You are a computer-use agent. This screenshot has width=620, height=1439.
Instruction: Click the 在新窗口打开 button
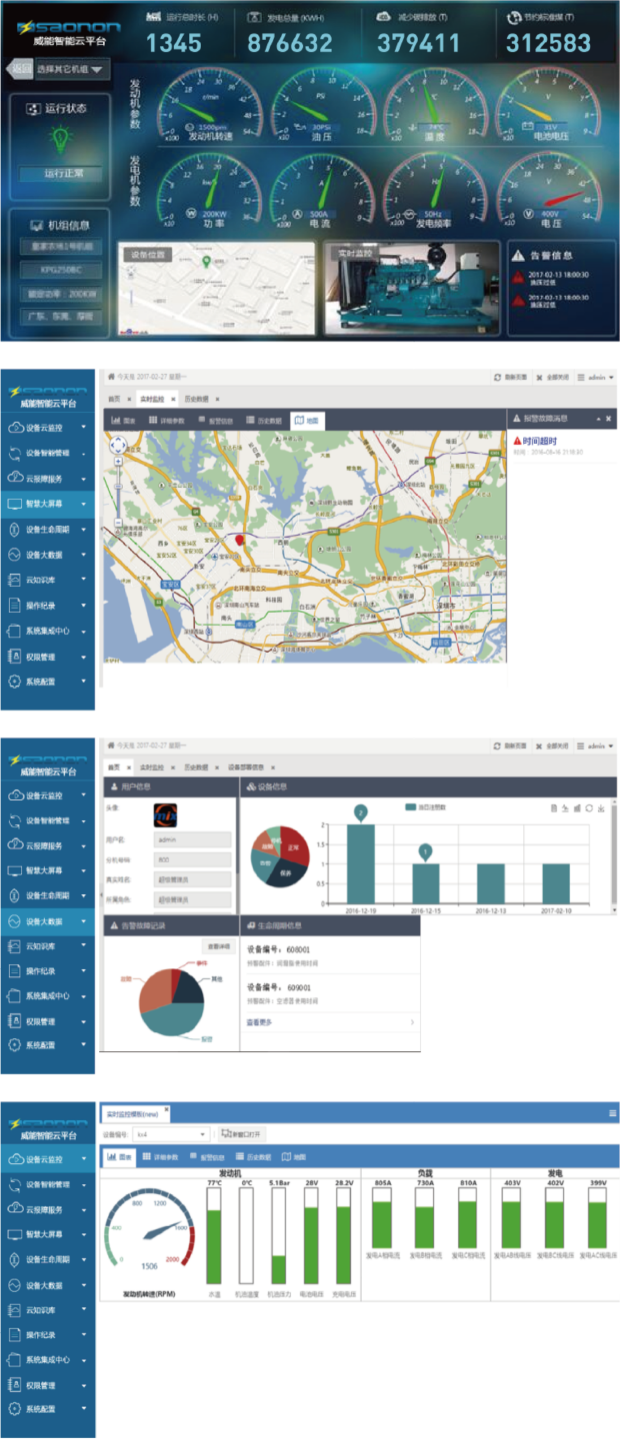(242, 1134)
